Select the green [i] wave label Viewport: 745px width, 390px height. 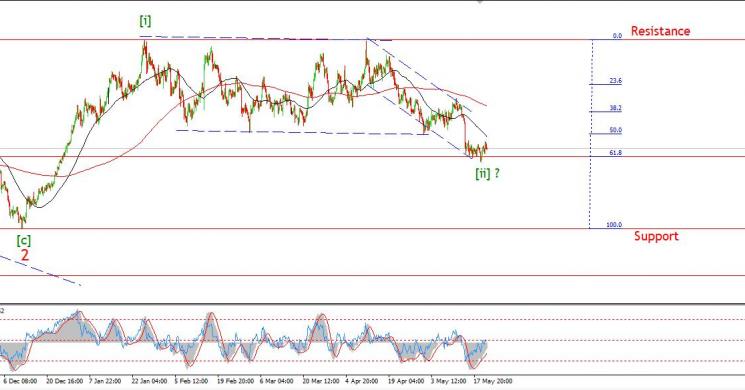(145, 21)
